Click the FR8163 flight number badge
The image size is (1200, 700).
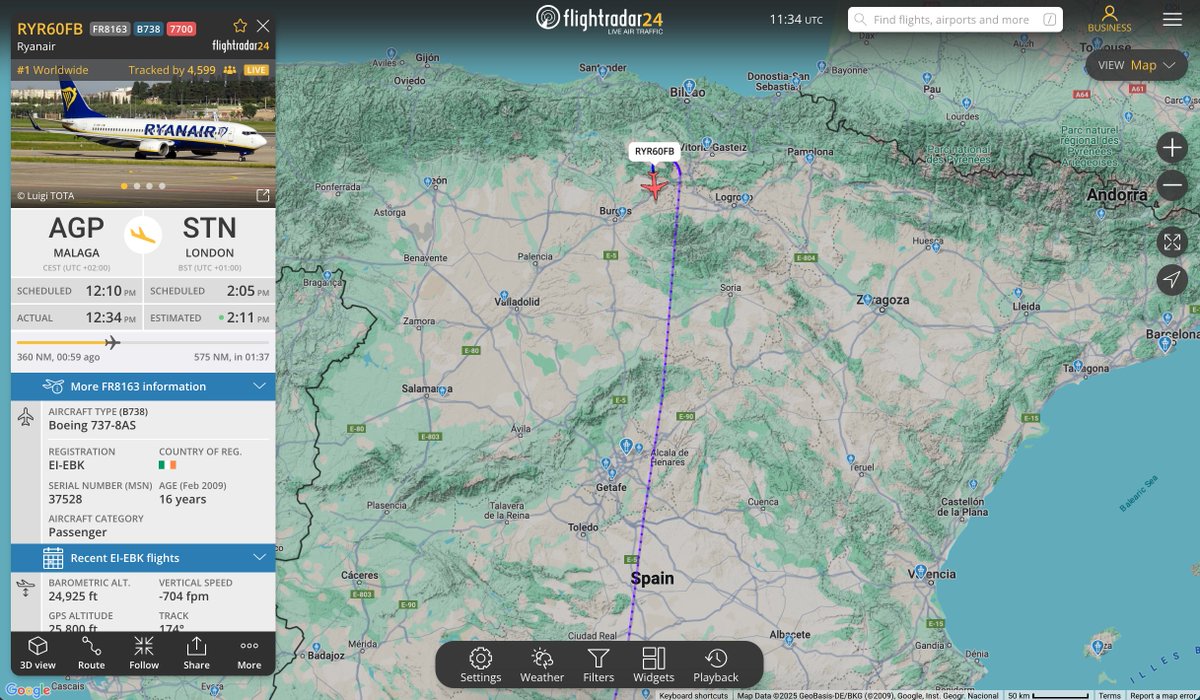108,28
